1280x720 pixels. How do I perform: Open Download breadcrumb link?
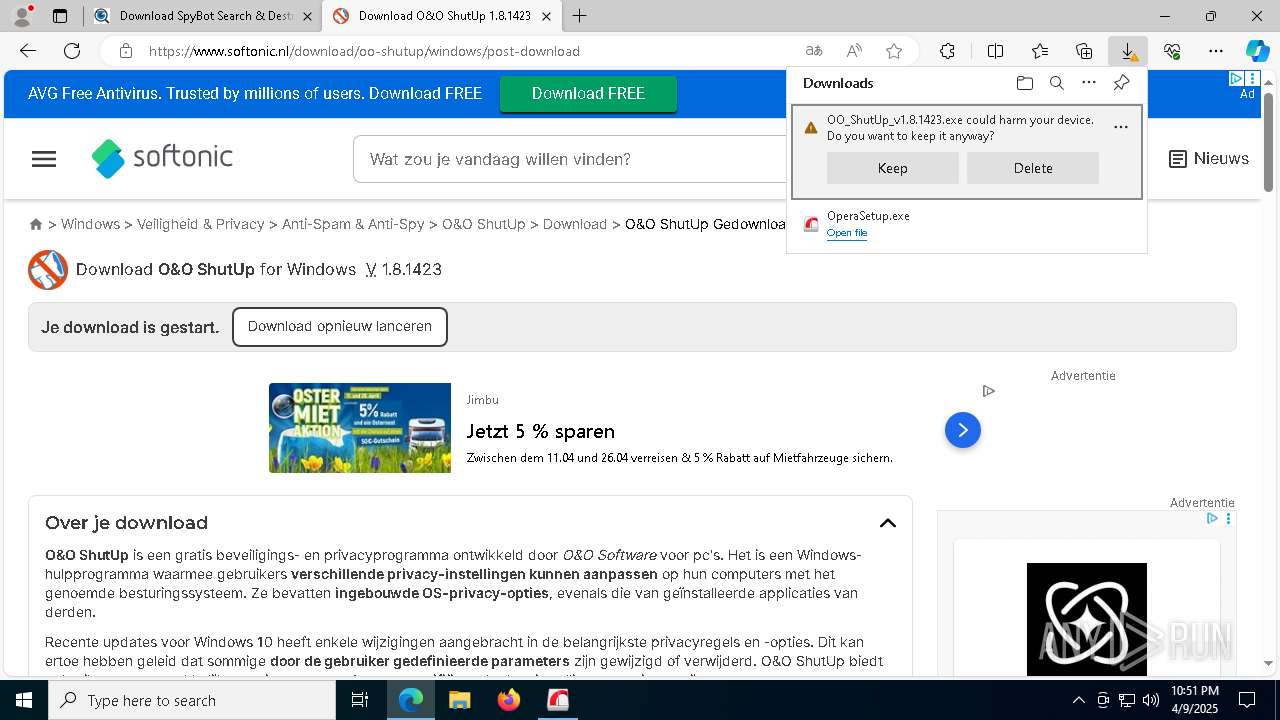(575, 224)
